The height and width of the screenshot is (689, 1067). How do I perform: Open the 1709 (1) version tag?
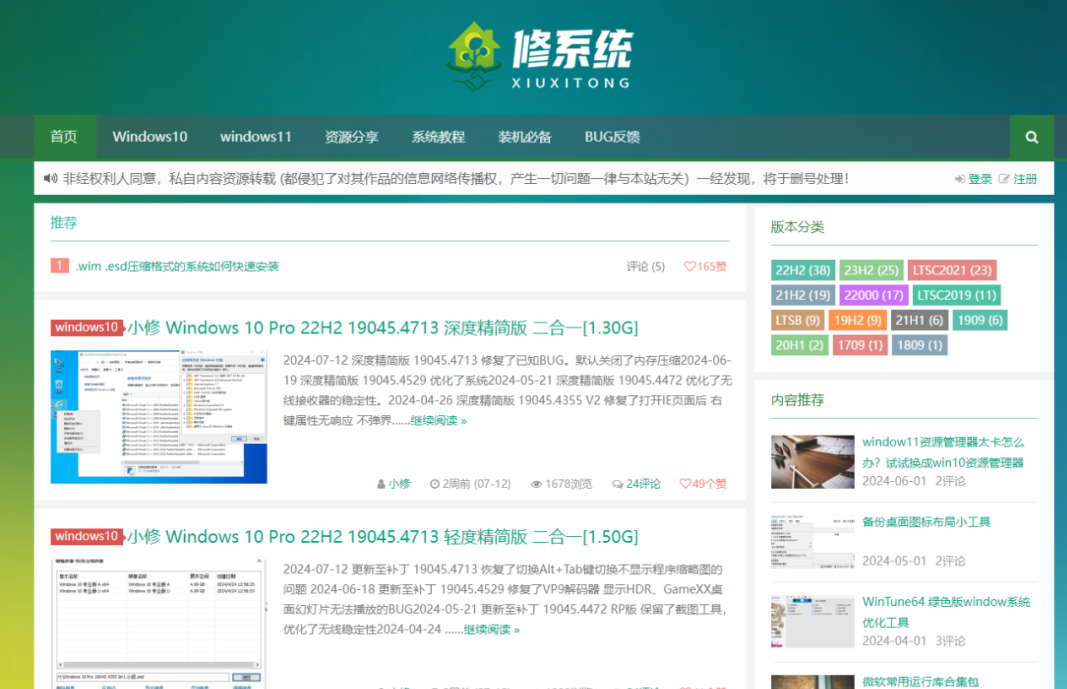coord(860,345)
